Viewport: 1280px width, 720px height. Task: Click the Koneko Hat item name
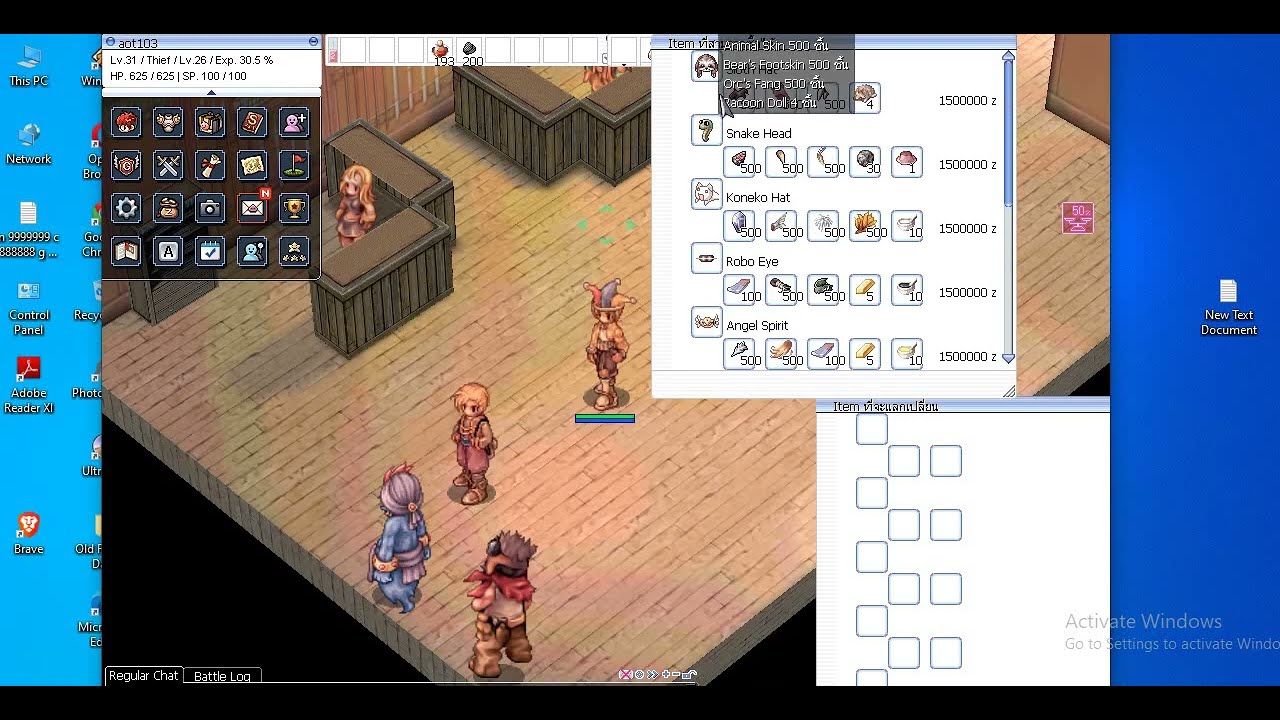(758, 198)
